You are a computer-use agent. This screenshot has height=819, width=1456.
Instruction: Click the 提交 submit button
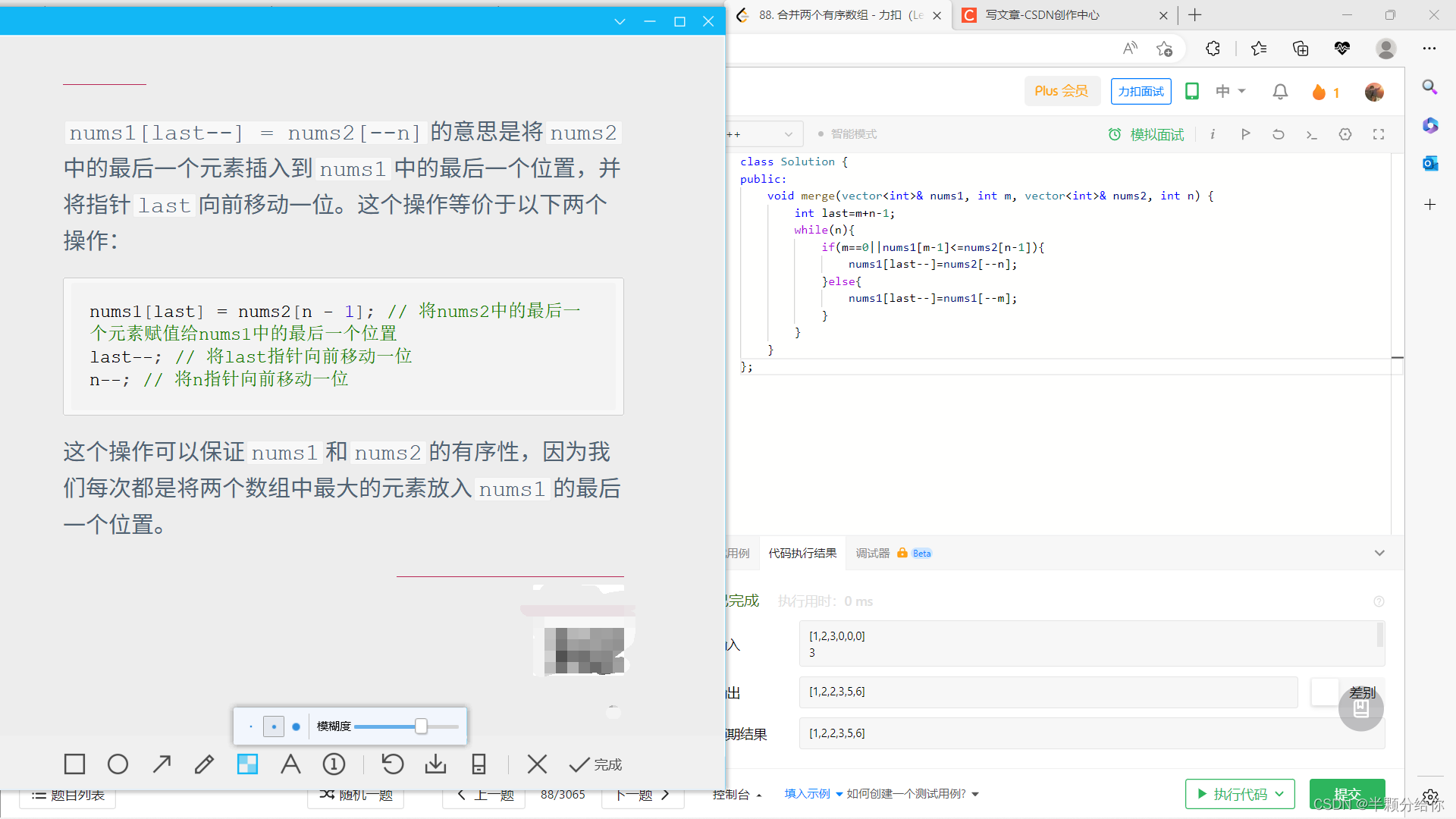point(1347,793)
